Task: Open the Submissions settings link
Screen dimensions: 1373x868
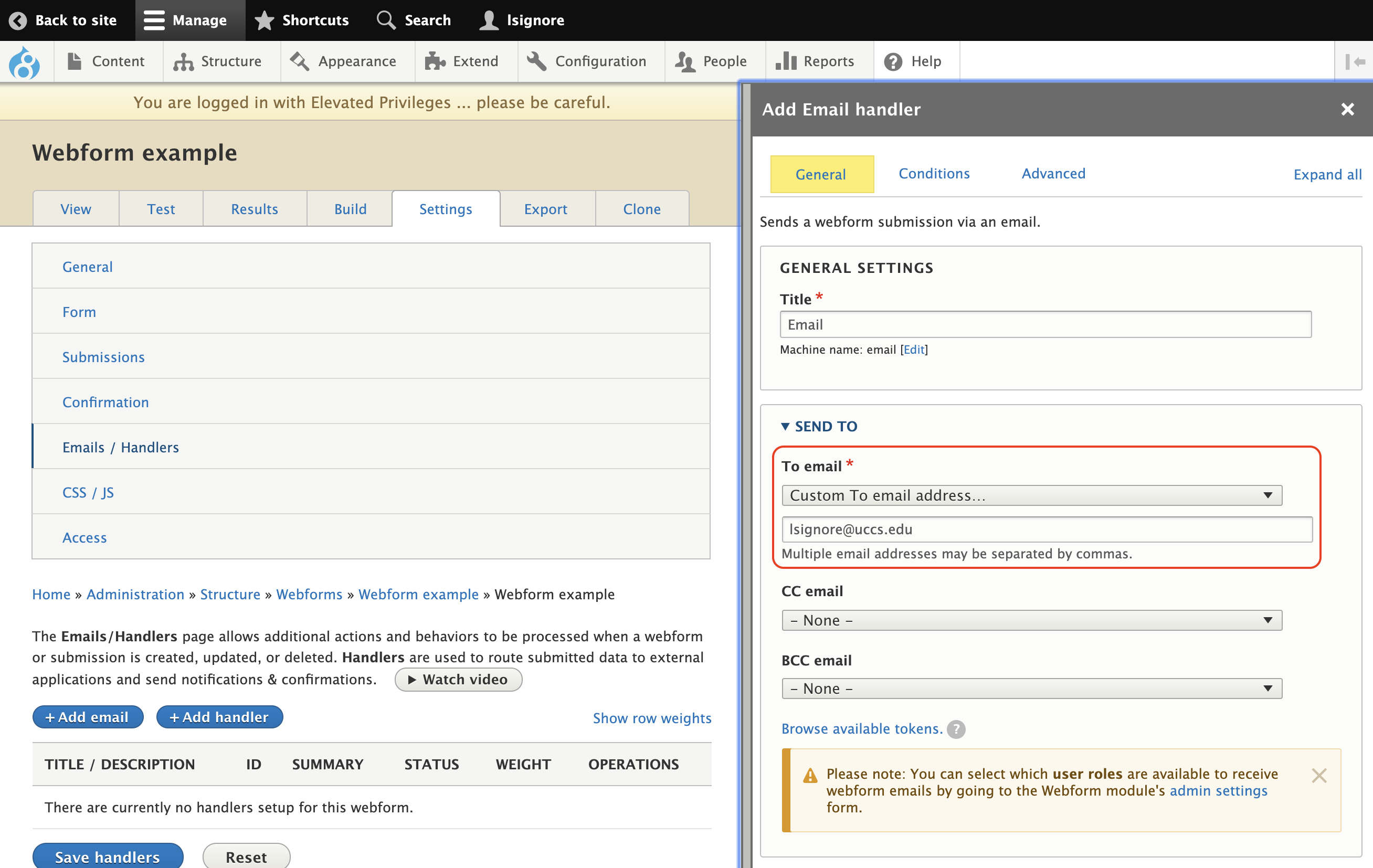Action: coord(103,357)
